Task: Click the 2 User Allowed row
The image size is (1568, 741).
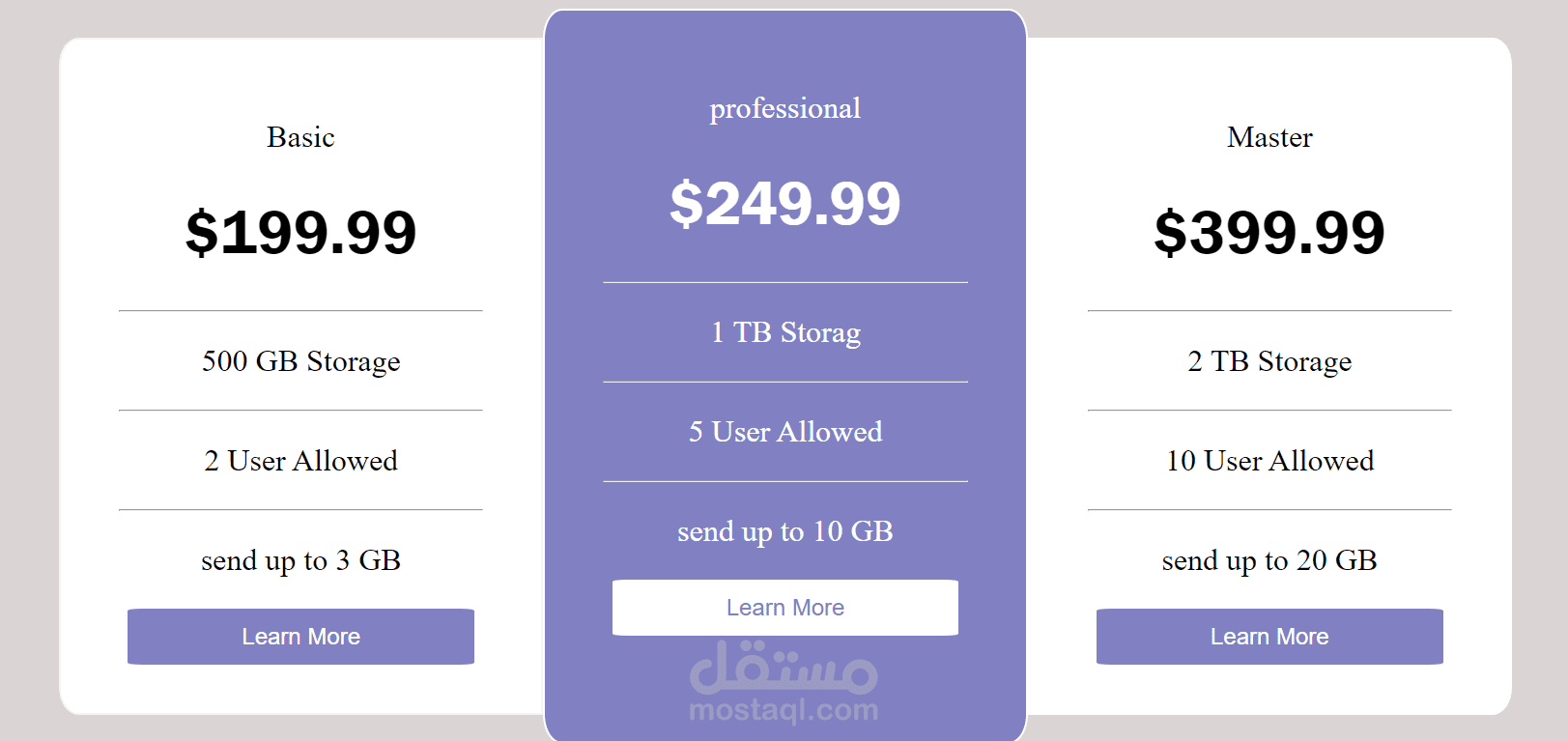Action: pyautogui.click(x=300, y=461)
